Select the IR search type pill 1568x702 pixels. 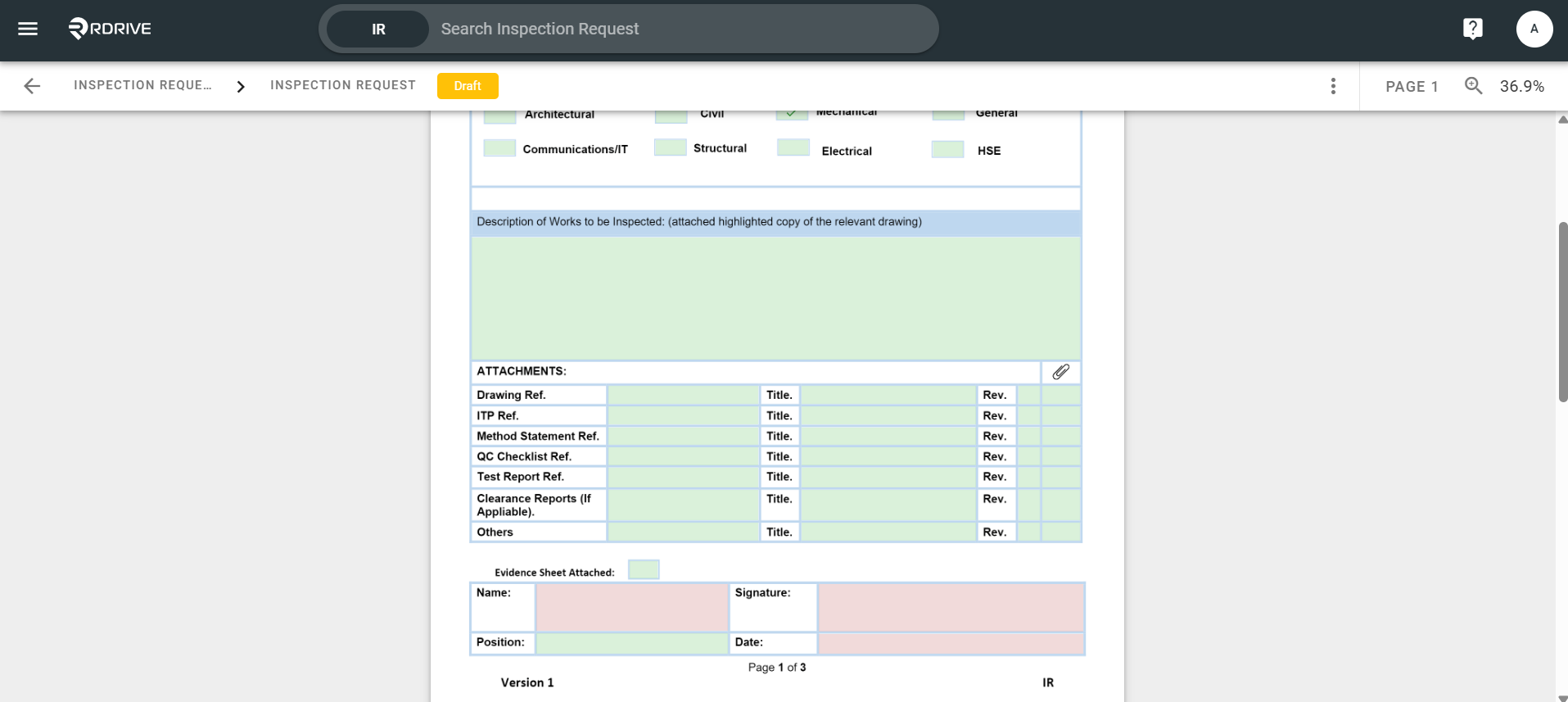pyautogui.click(x=378, y=29)
